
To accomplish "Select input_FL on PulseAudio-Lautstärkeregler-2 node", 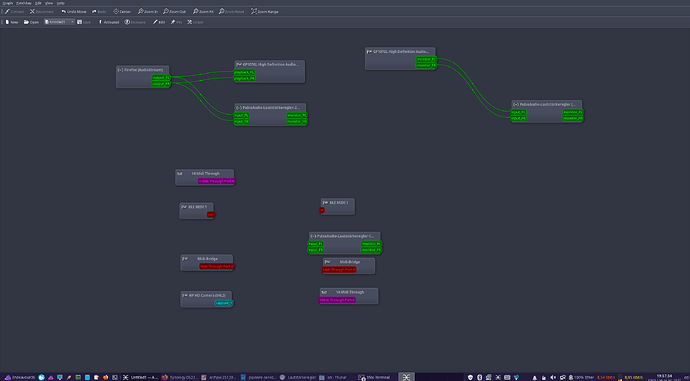I will [x=242, y=115].
